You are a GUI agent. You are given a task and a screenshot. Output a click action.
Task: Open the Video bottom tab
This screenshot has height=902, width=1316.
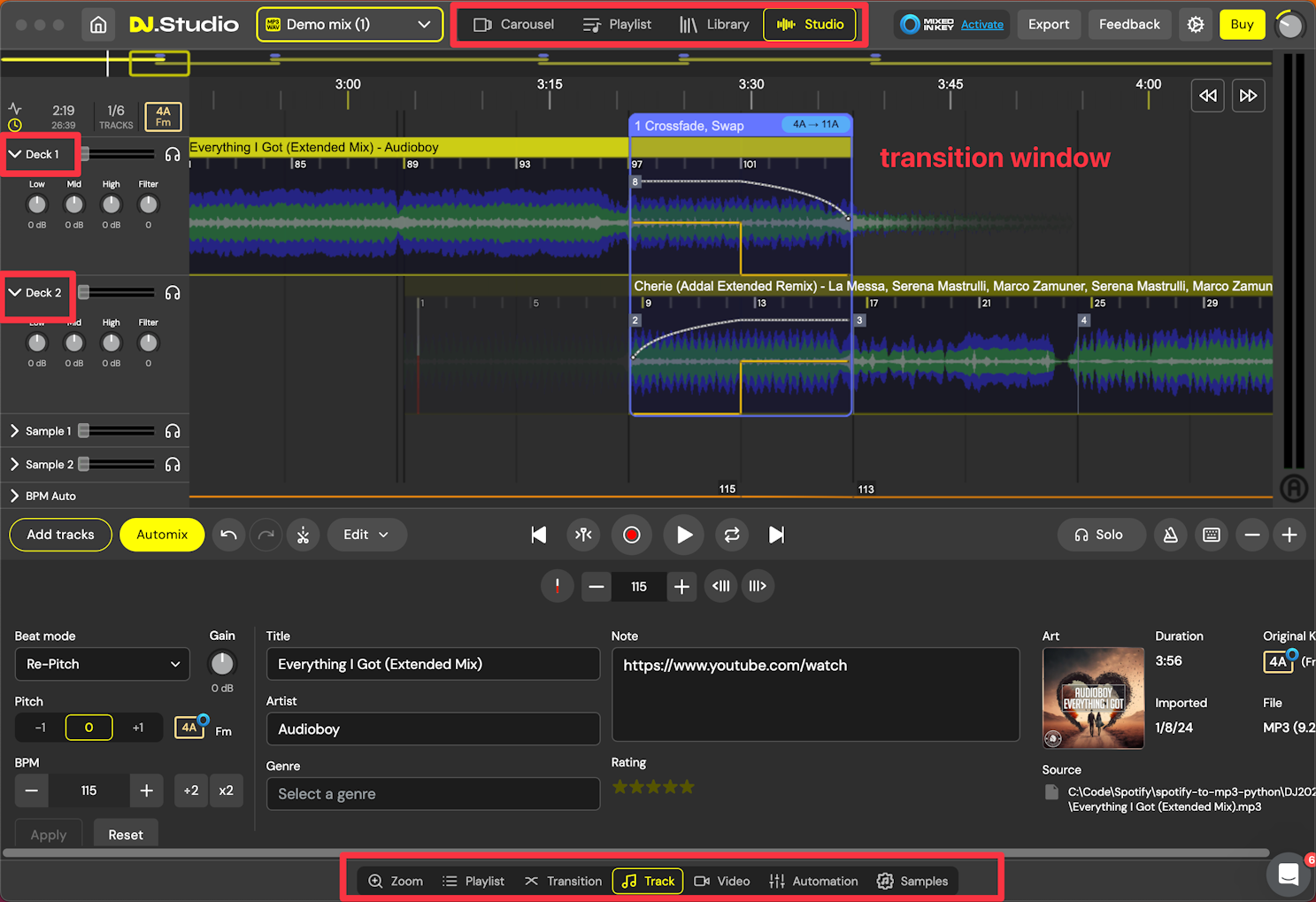click(x=722, y=881)
